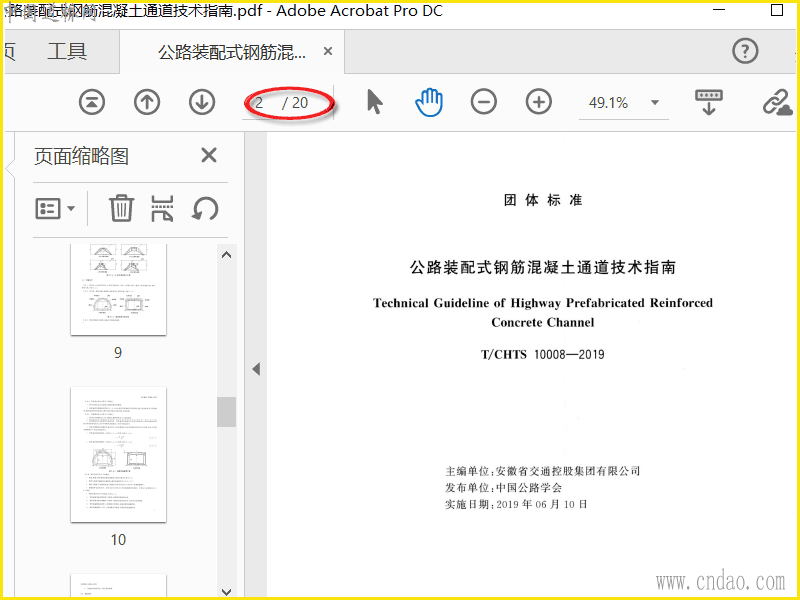Image resolution: width=800 pixels, height=600 pixels.
Task: Click the share link cloud icon
Action: pyautogui.click(x=777, y=102)
